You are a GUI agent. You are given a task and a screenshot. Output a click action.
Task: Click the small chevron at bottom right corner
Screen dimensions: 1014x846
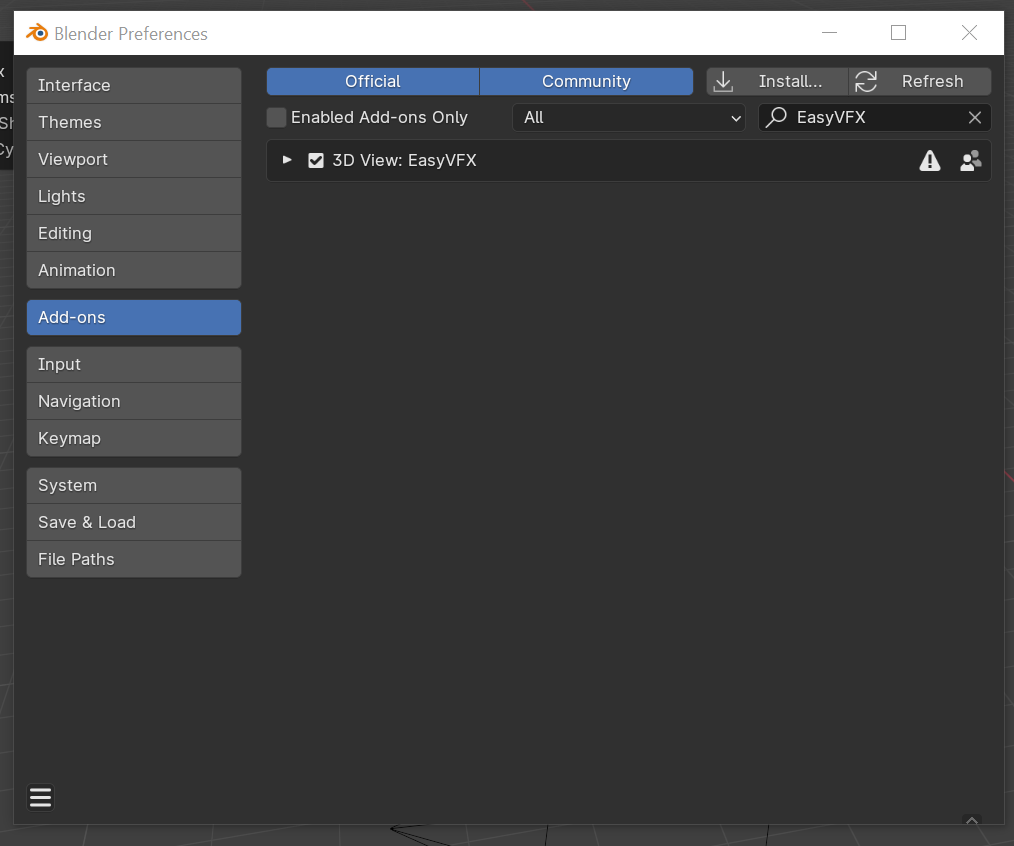[971, 820]
